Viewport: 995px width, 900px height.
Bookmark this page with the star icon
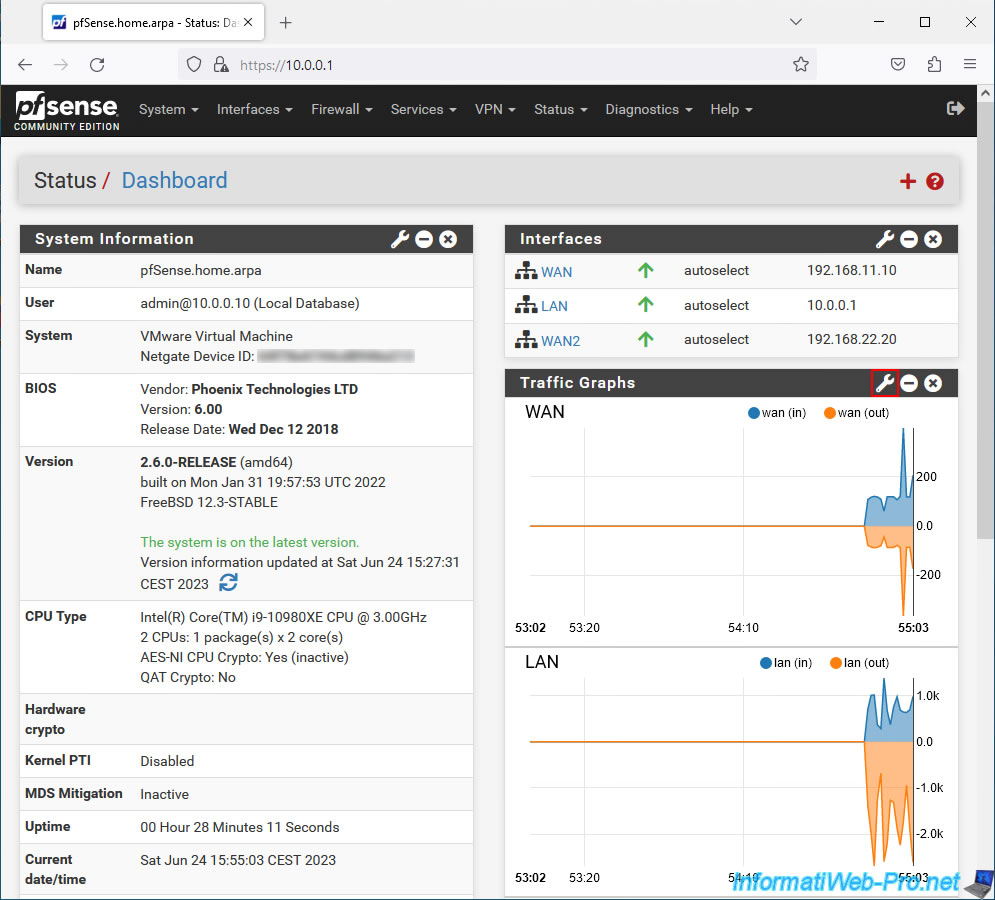[x=801, y=64]
